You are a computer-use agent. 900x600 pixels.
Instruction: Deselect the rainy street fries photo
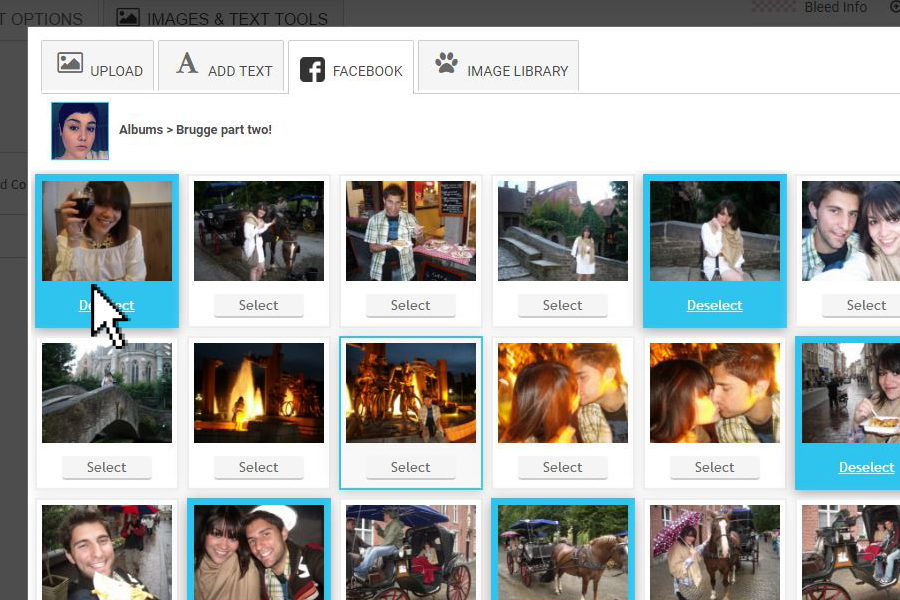[867, 467]
